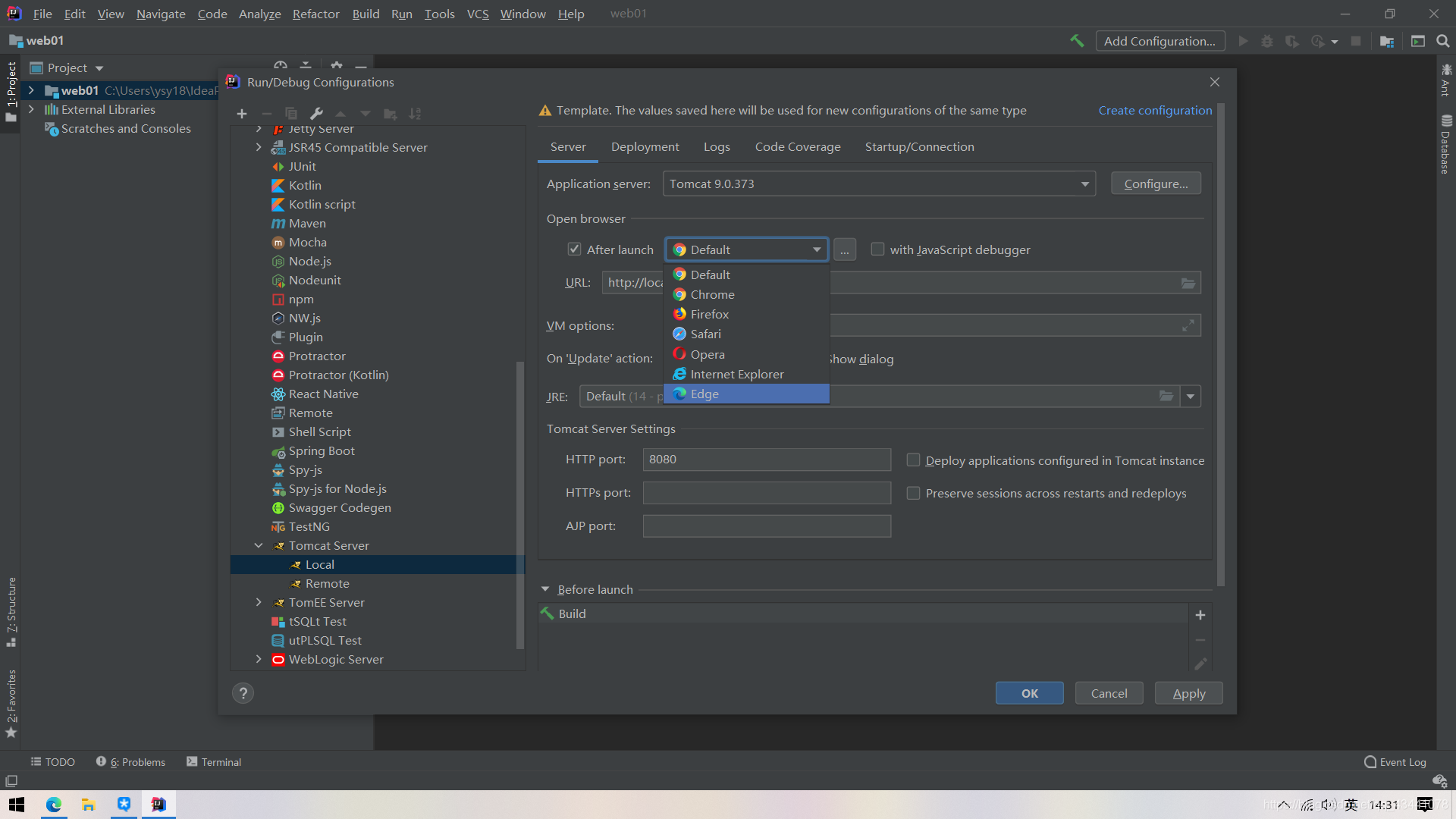Click Create configuration link
The width and height of the screenshot is (1456, 819).
pyautogui.click(x=1155, y=110)
